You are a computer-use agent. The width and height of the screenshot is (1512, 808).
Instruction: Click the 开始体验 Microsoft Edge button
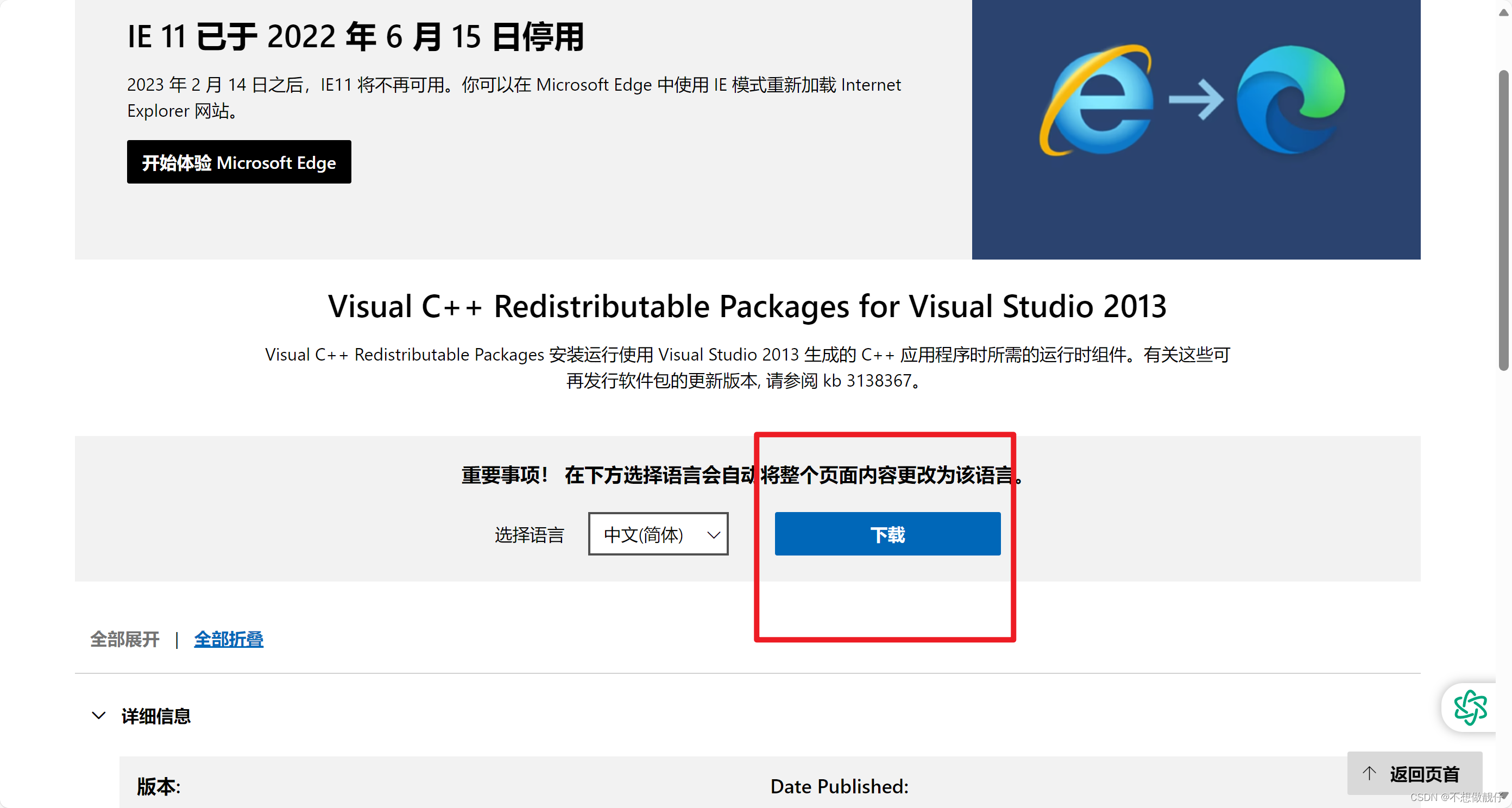click(x=239, y=162)
